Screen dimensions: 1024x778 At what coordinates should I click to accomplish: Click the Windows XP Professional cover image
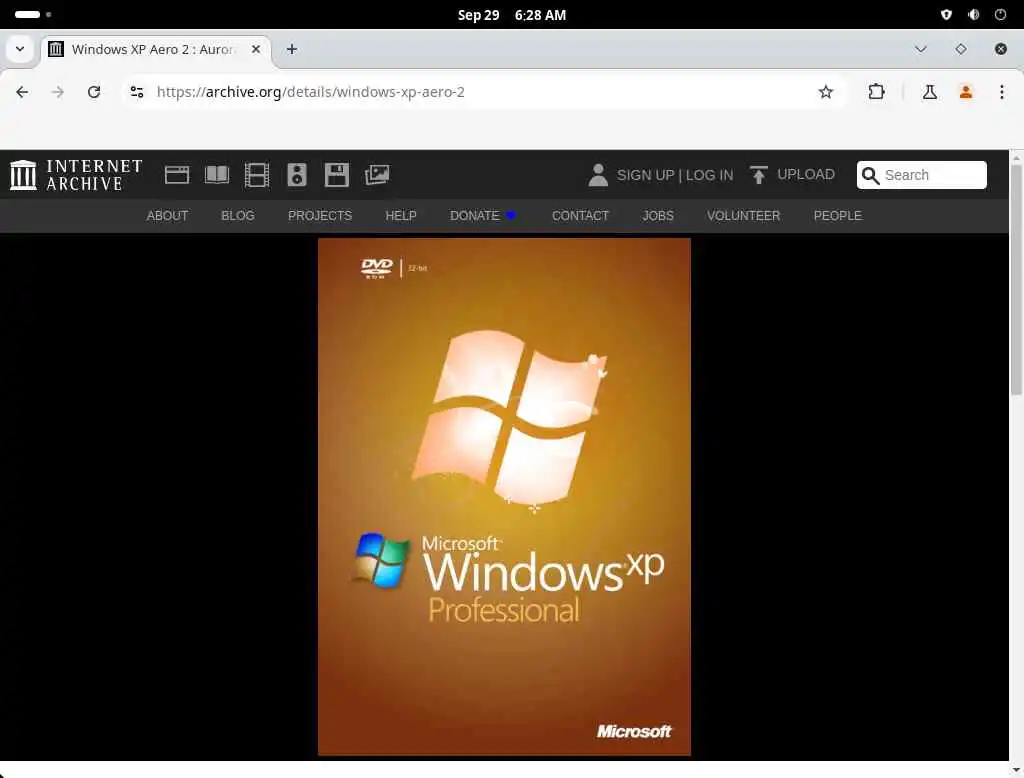pyautogui.click(x=504, y=496)
